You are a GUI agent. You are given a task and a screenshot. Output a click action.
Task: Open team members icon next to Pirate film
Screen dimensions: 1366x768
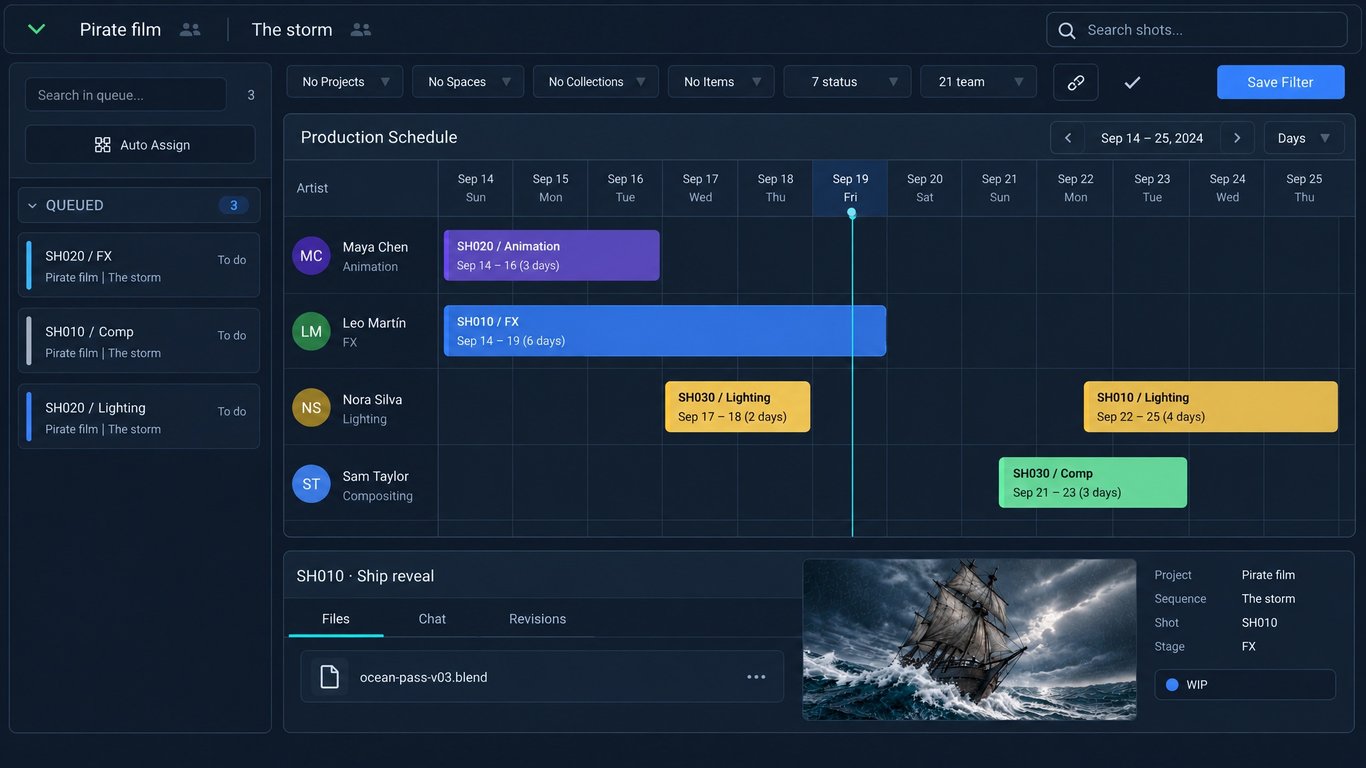click(190, 30)
